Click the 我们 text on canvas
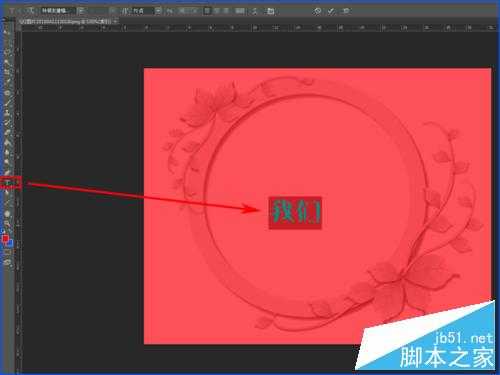 (295, 212)
